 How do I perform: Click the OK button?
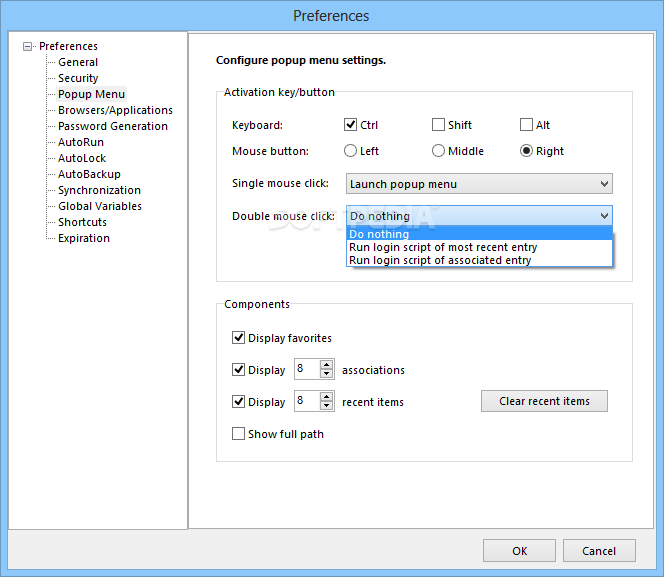pyautogui.click(x=519, y=551)
